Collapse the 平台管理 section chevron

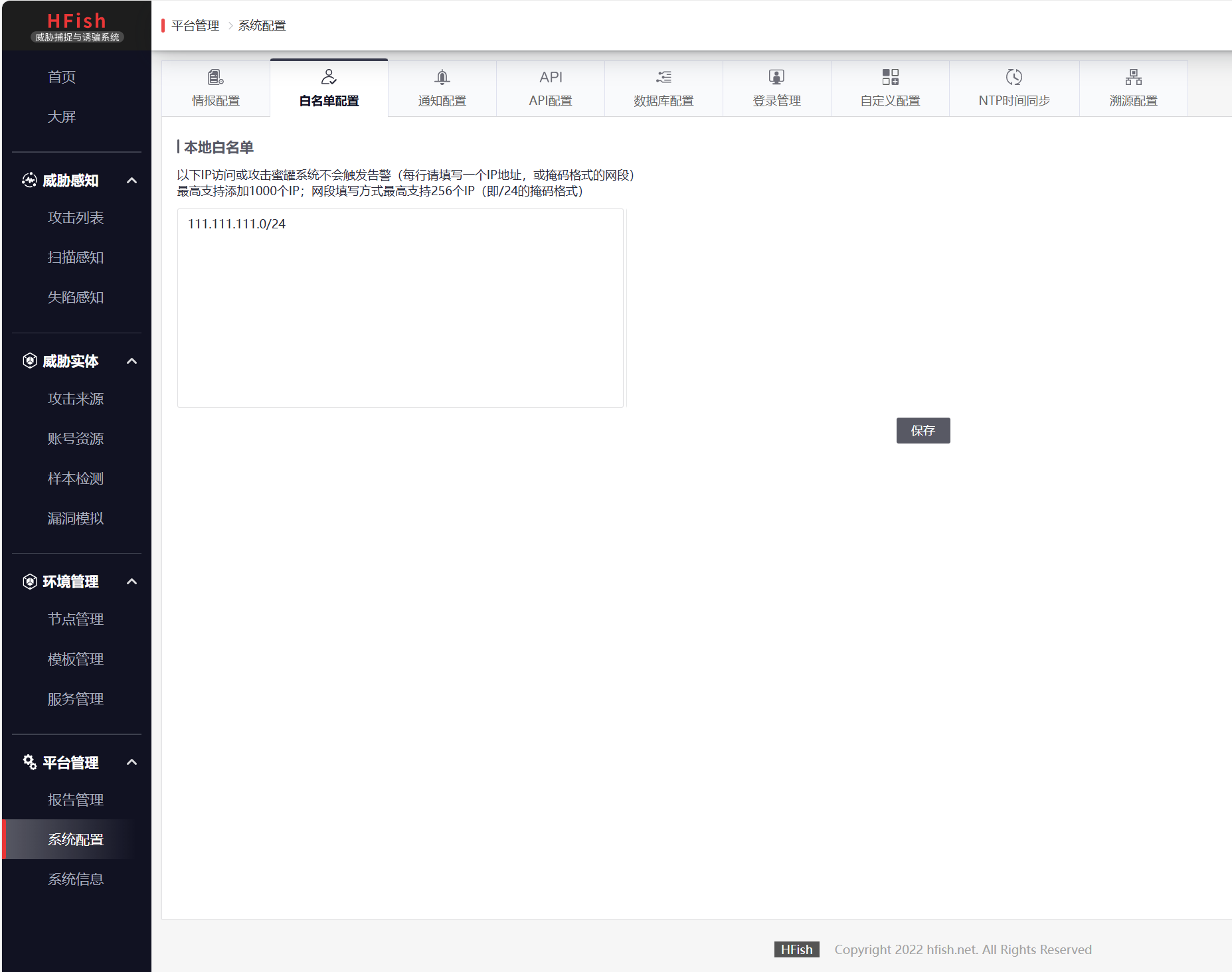coord(132,762)
